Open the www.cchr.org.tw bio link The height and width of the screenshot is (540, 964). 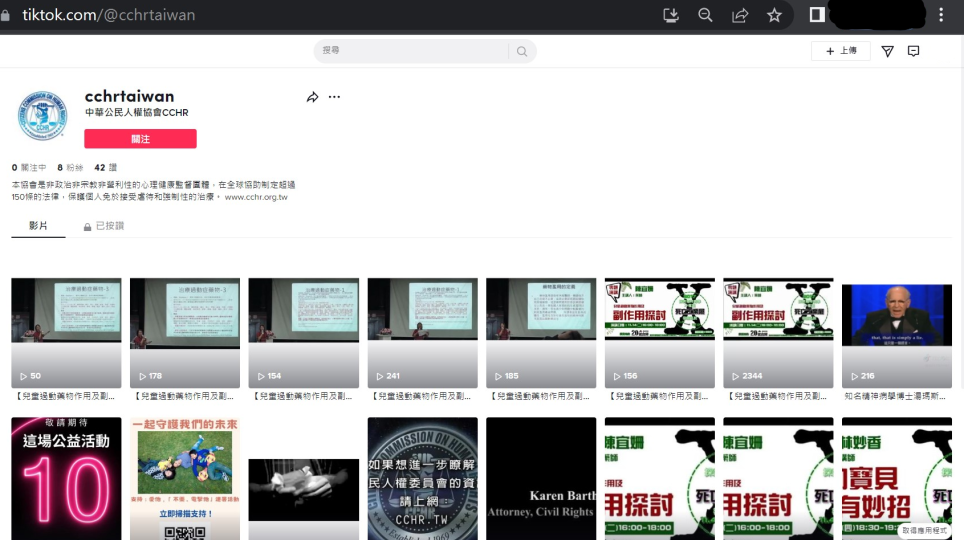coord(256,197)
